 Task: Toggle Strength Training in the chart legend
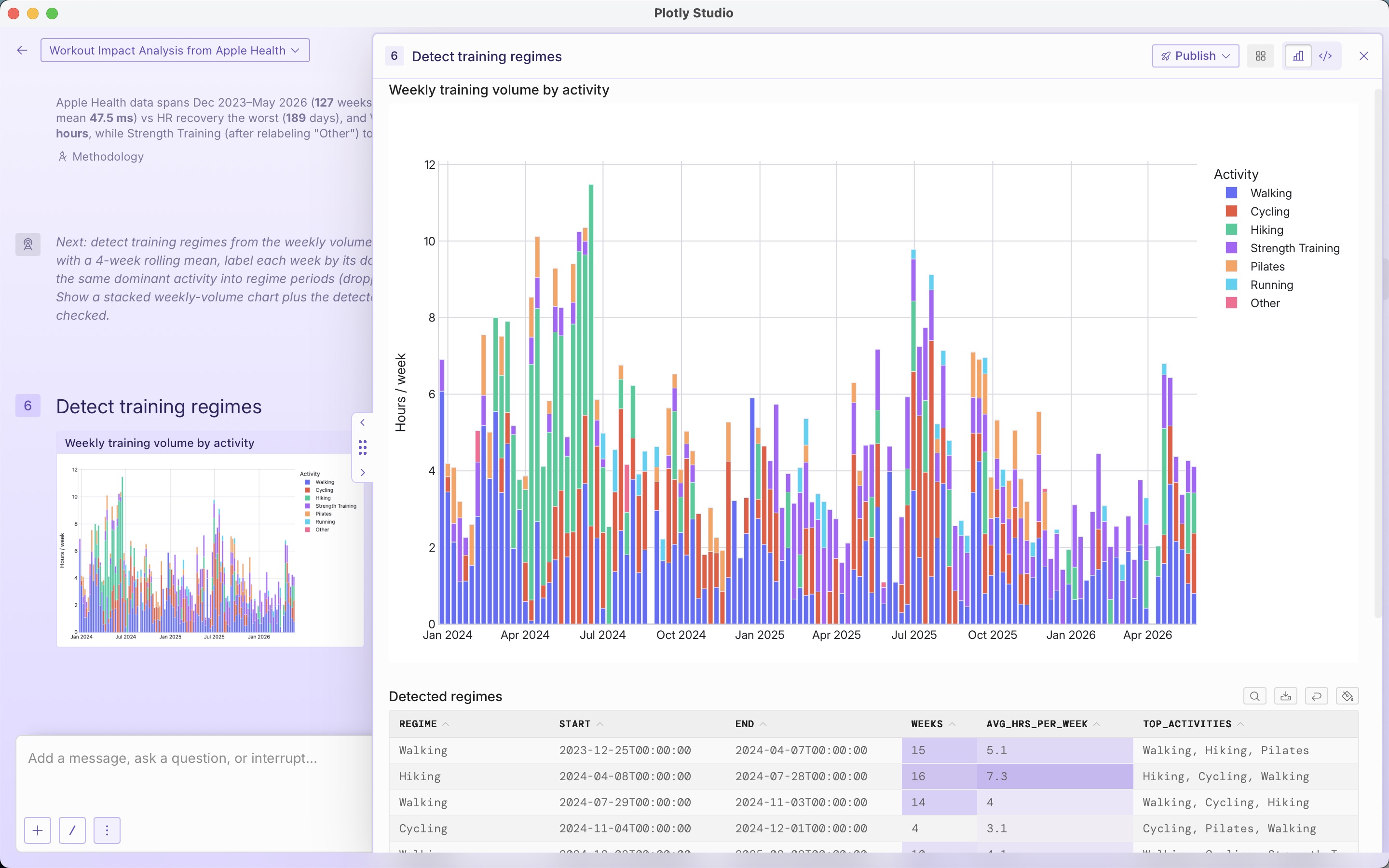click(x=1282, y=248)
